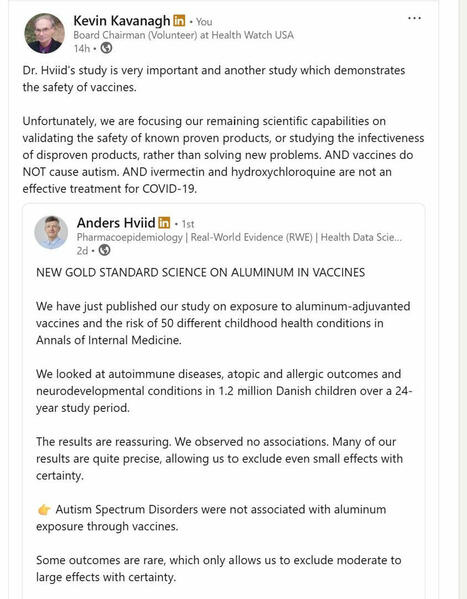Click LinkedIn badge next to Kevin Kavanagh
Viewport: 467px width, 599px height.
tap(179, 20)
